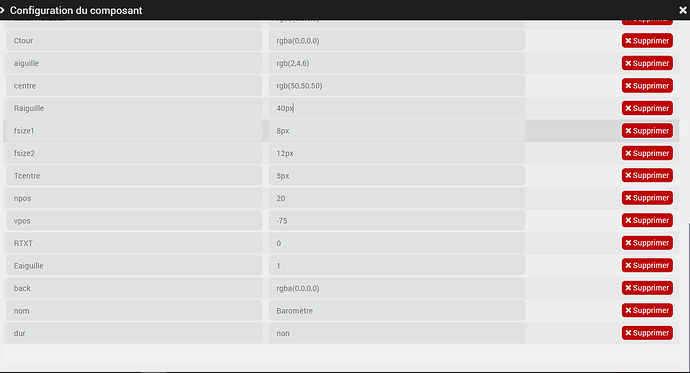Select the RTXT value field
The width and height of the screenshot is (690, 373).
coord(397,243)
